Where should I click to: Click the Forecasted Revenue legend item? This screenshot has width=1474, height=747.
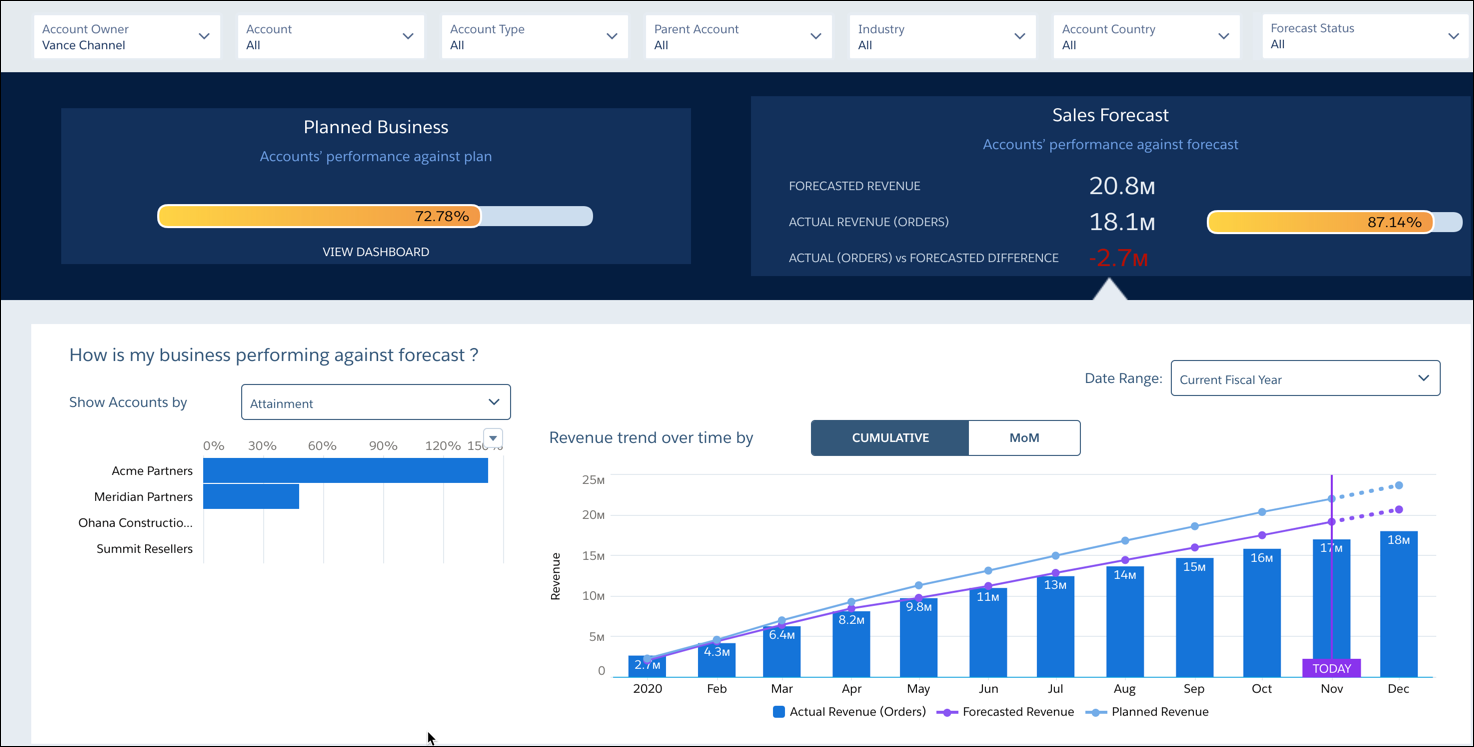[x=1005, y=712]
